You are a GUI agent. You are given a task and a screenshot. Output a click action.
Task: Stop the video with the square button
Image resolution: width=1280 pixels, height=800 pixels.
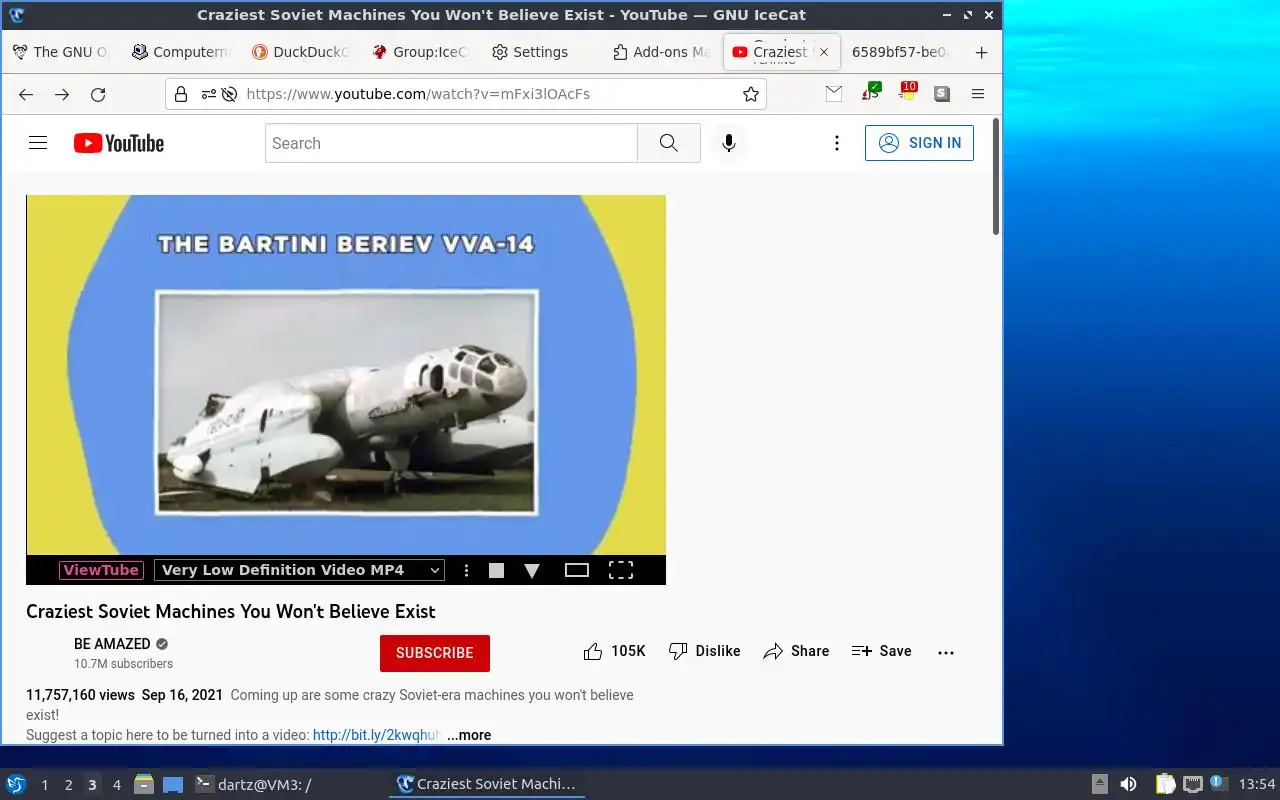496,570
